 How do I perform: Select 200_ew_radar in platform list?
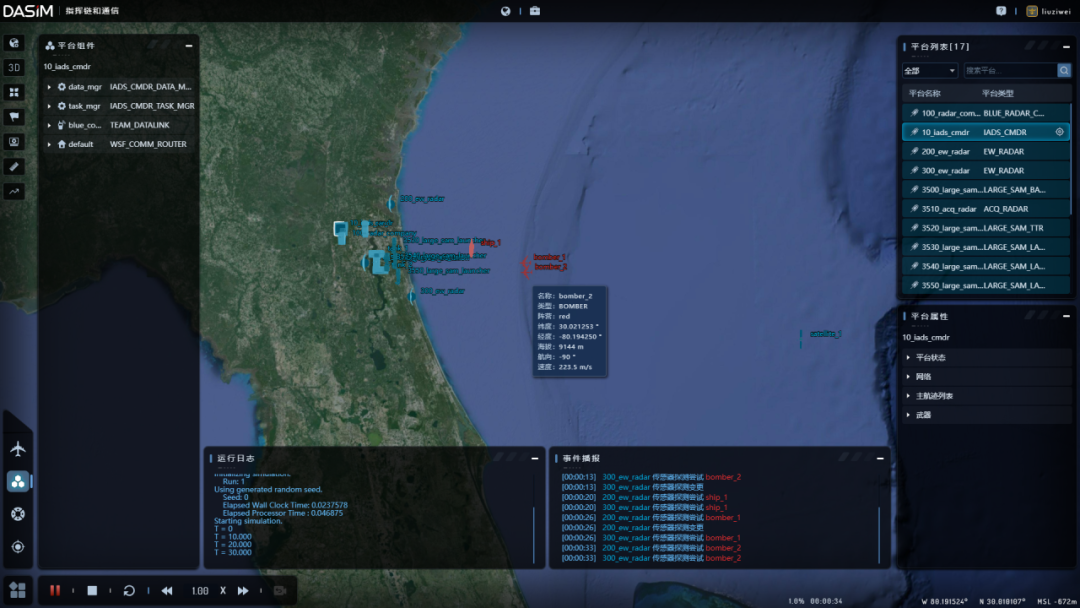pos(986,151)
